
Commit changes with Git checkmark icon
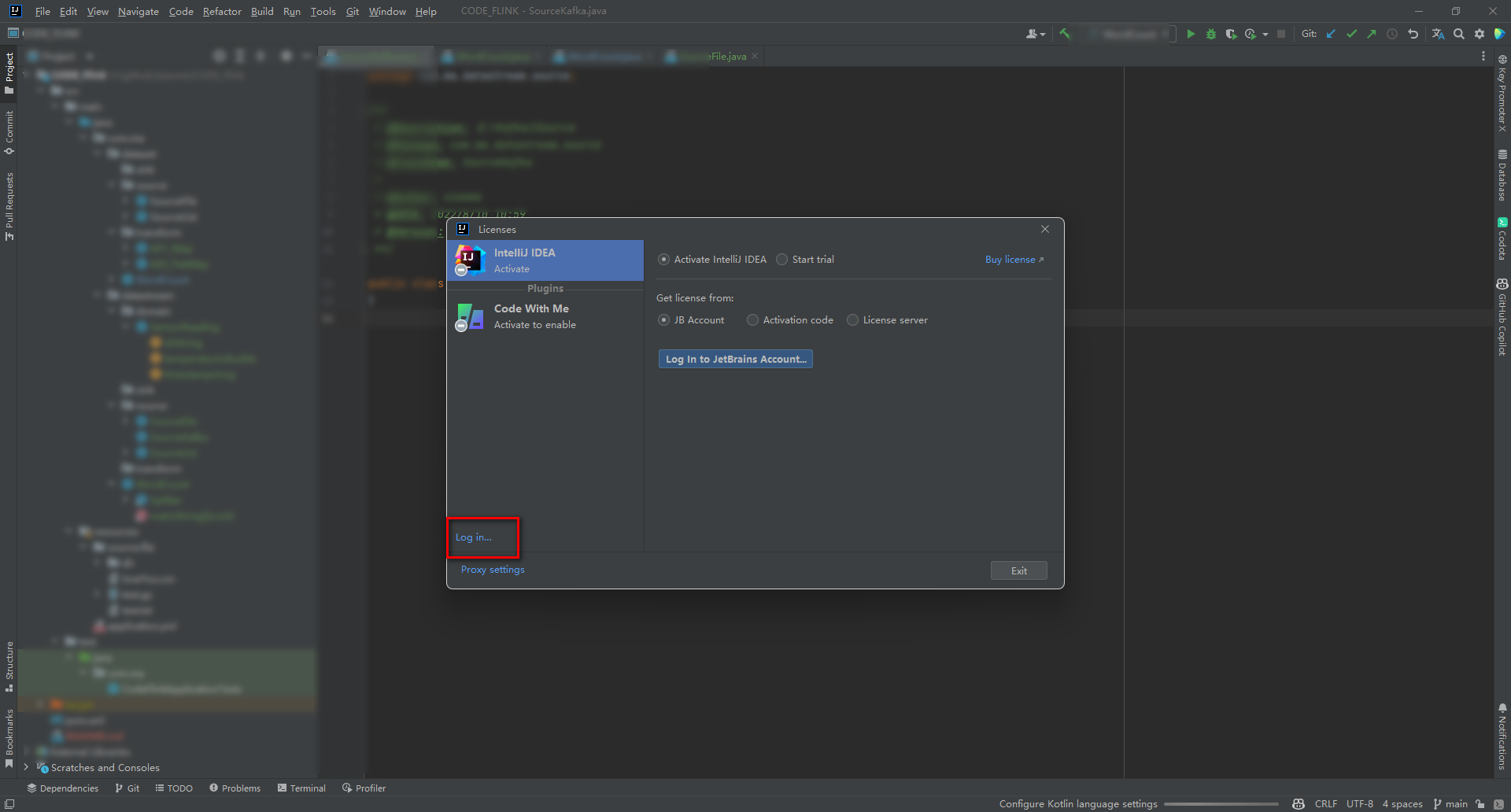point(1351,34)
